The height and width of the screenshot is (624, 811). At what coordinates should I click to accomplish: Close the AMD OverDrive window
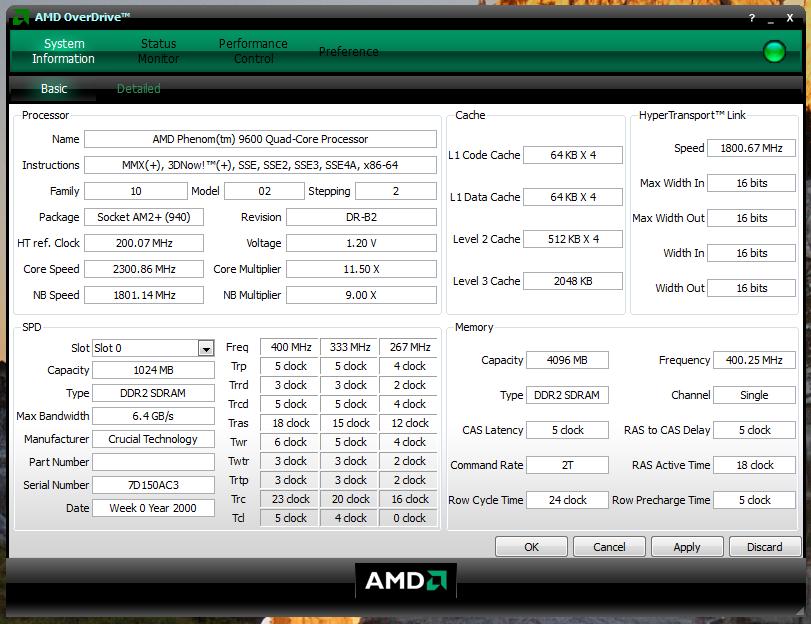click(790, 18)
